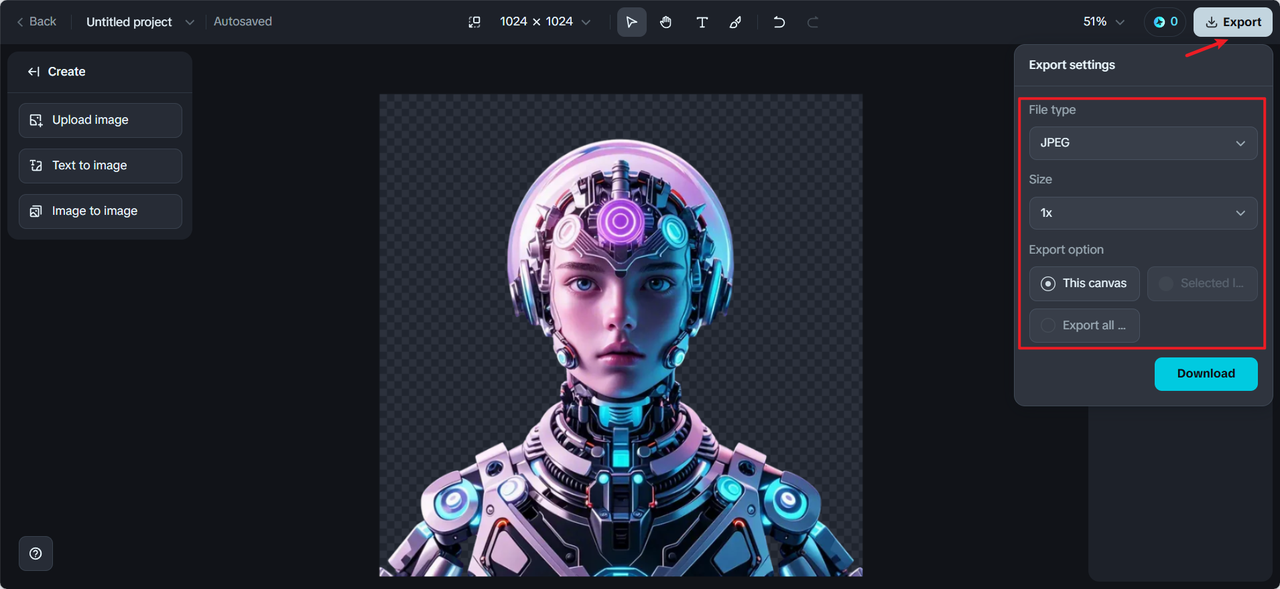The height and width of the screenshot is (589, 1280).
Task: Choose the Select arrow tool
Action: pos(632,22)
